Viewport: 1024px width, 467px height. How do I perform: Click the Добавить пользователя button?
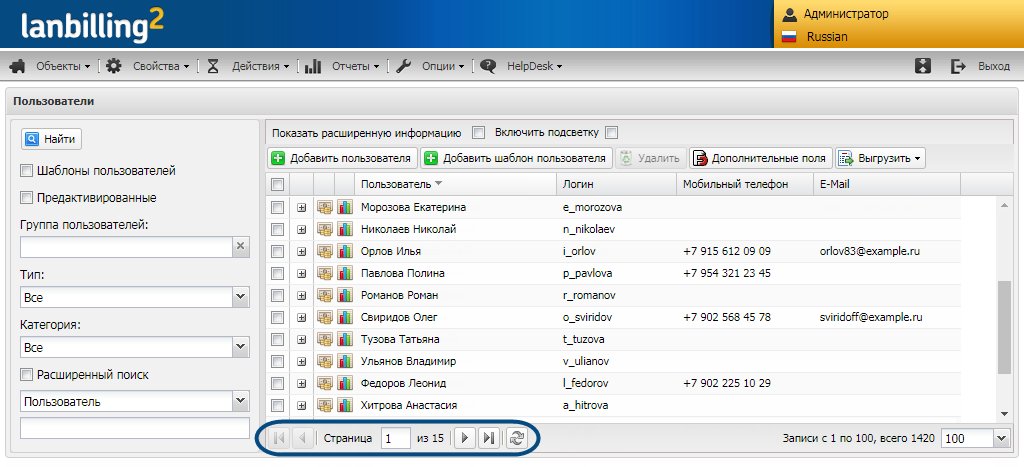click(x=341, y=158)
